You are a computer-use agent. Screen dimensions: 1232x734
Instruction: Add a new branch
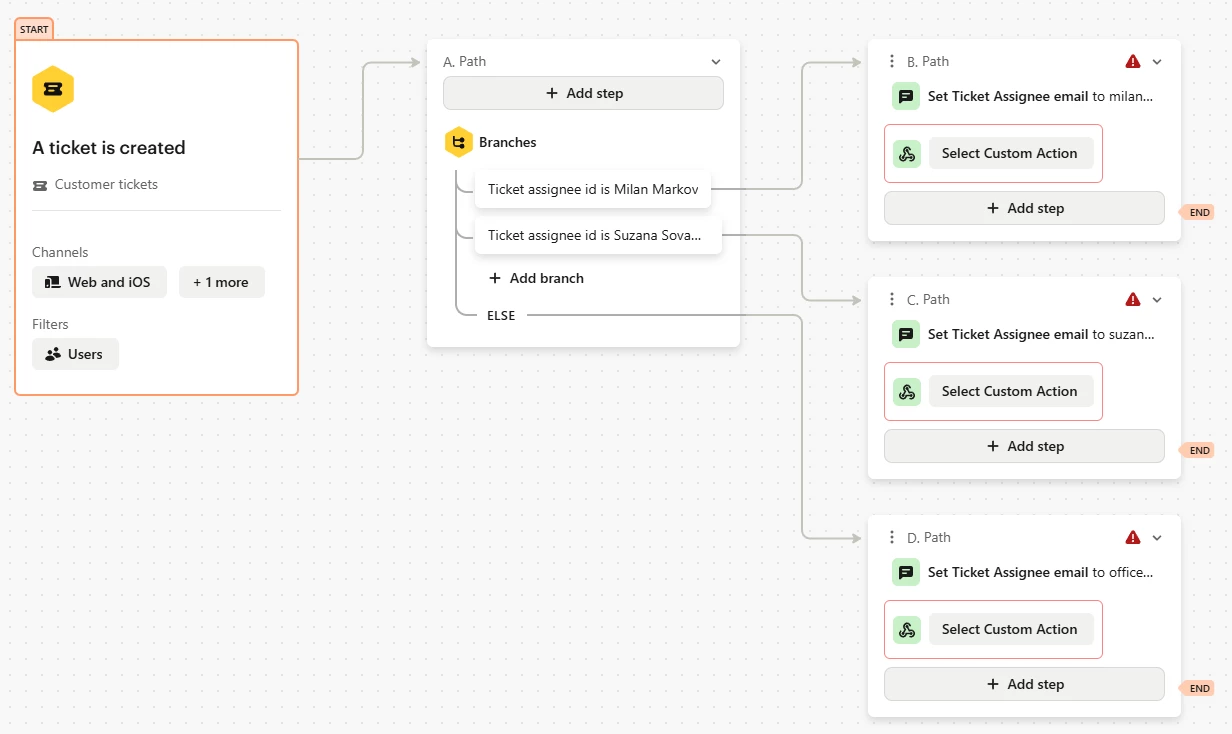pos(536,278)
